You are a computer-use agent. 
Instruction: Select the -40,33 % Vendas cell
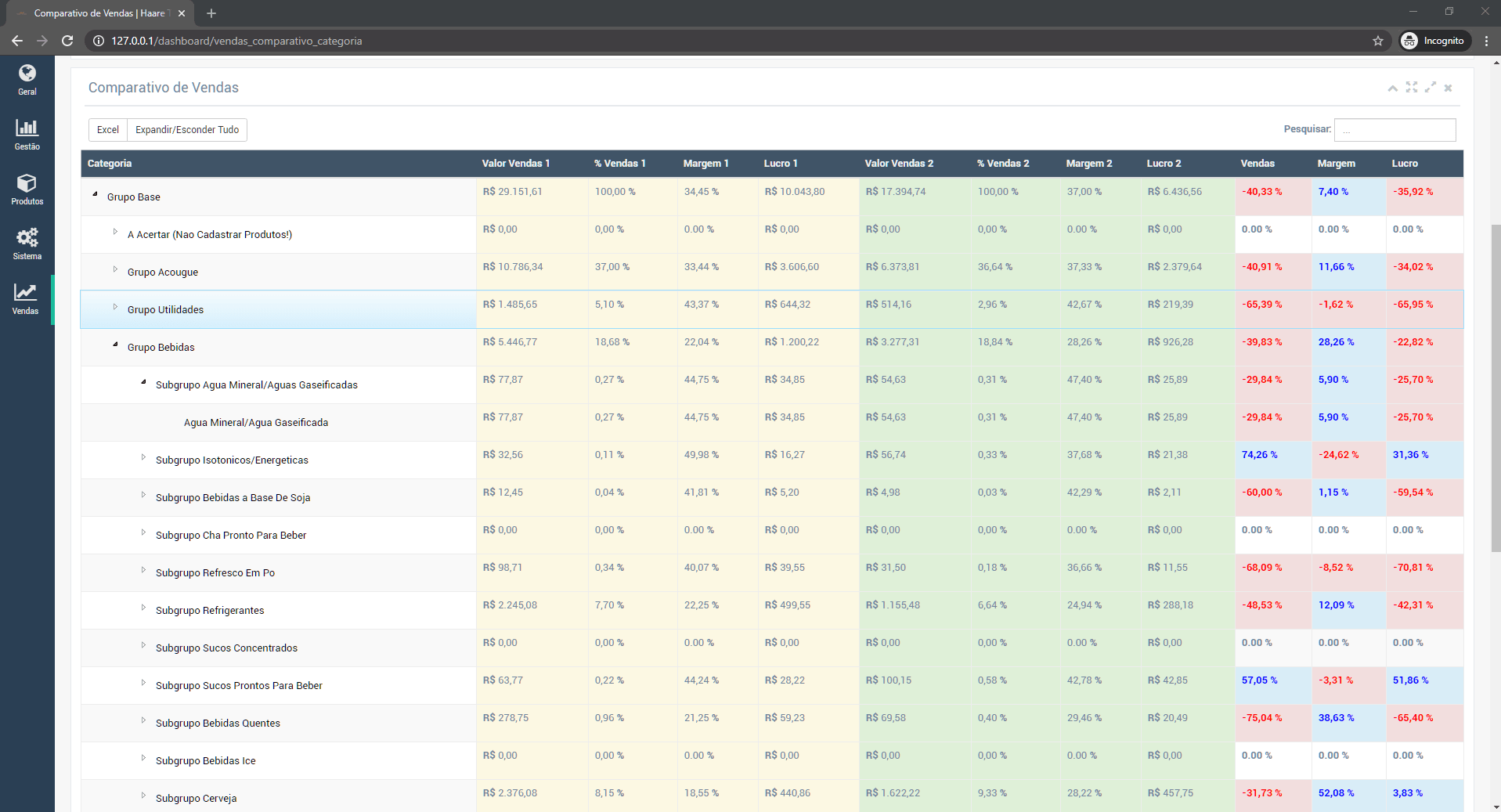click(x=1273, y=197)
